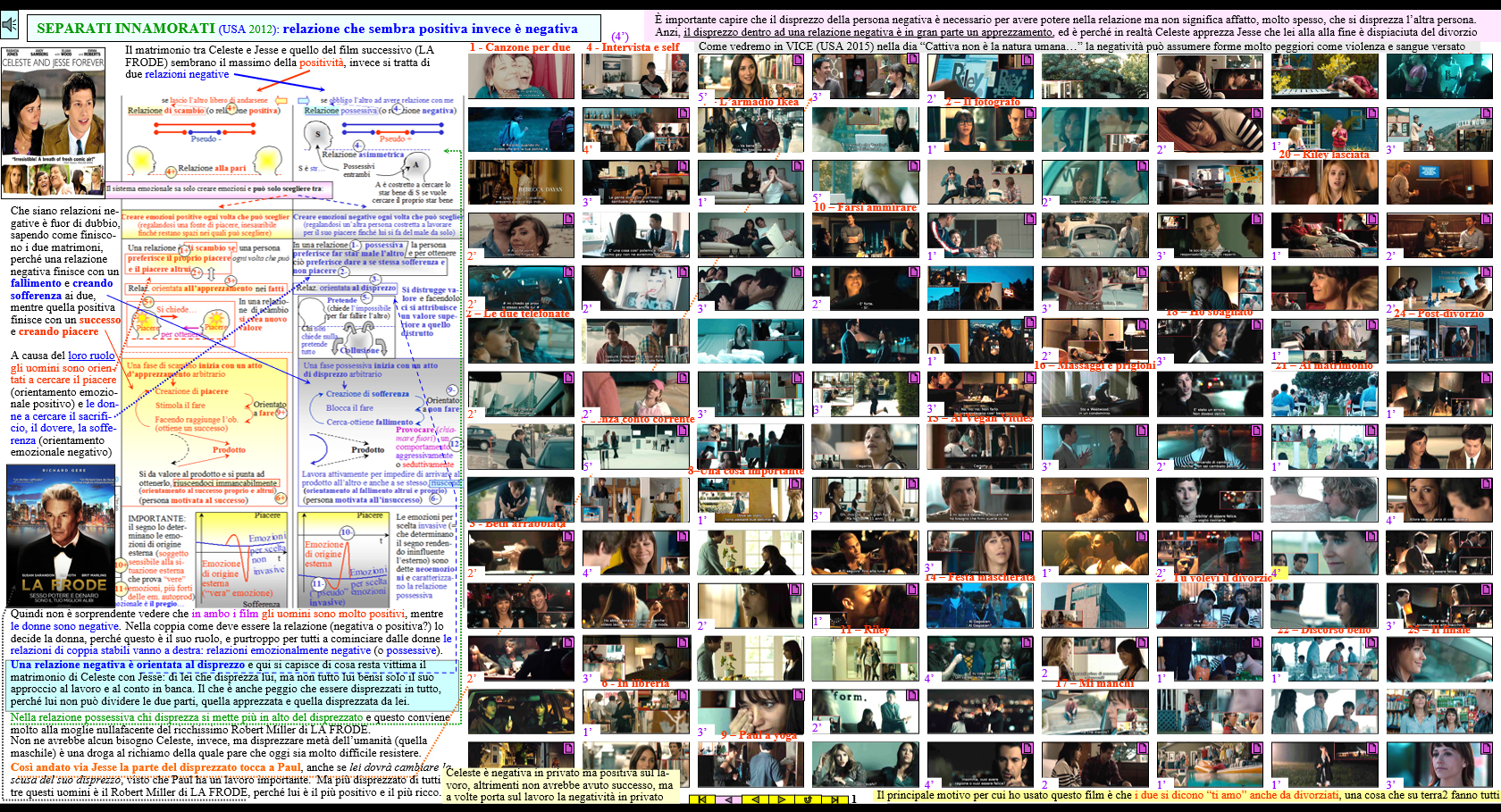The height and width of the screenshot is (812, 1501).
Task: Go to previous slide yellow arrow
Action: (756, 799)
